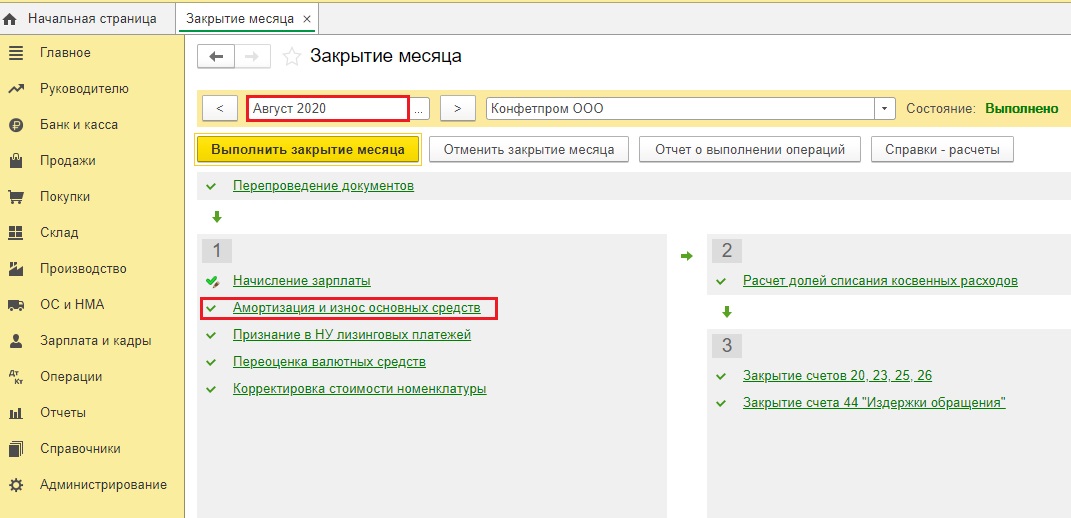Open the Покупки cart icon
Screen dimensions: 1071x518
pos(16,197)
